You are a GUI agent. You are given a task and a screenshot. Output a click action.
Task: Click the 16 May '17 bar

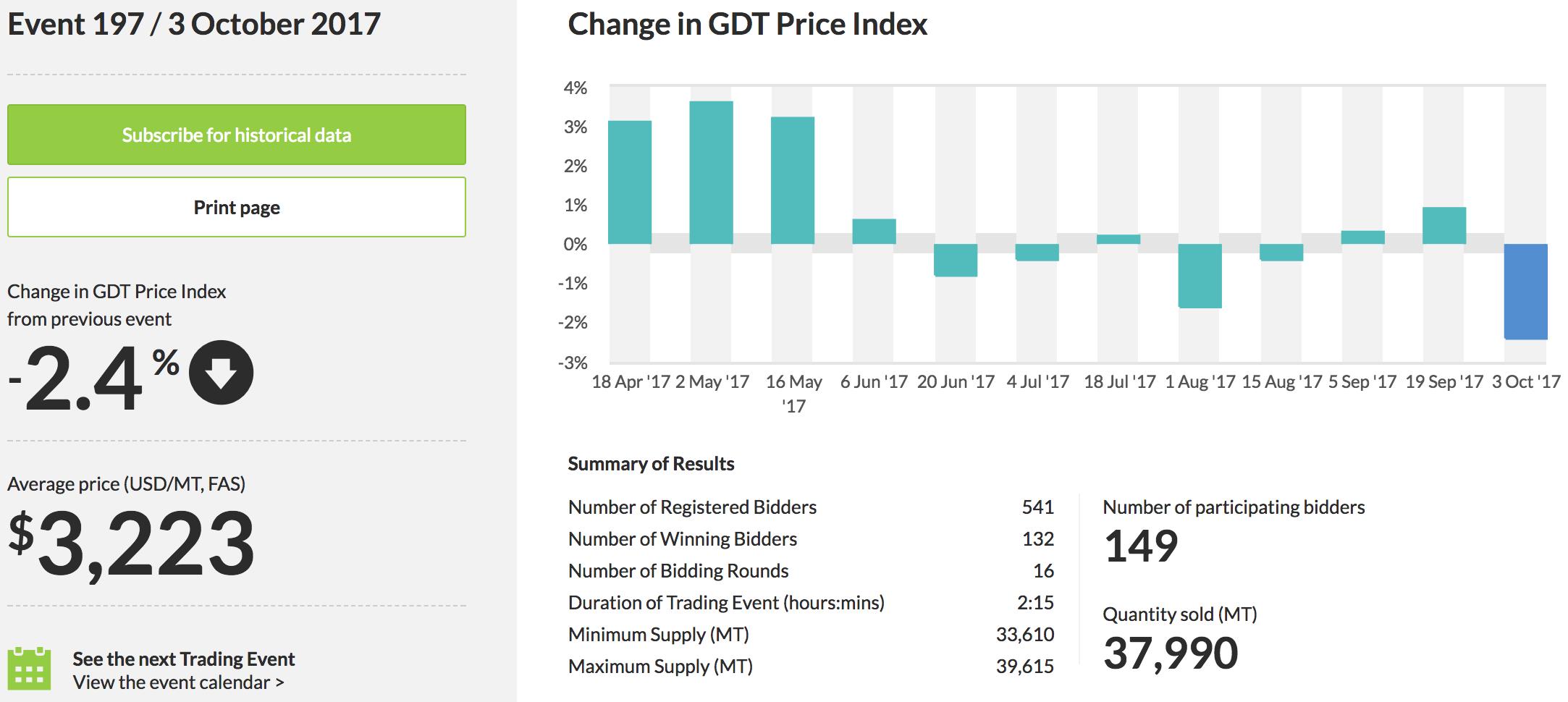coord(793,181)
